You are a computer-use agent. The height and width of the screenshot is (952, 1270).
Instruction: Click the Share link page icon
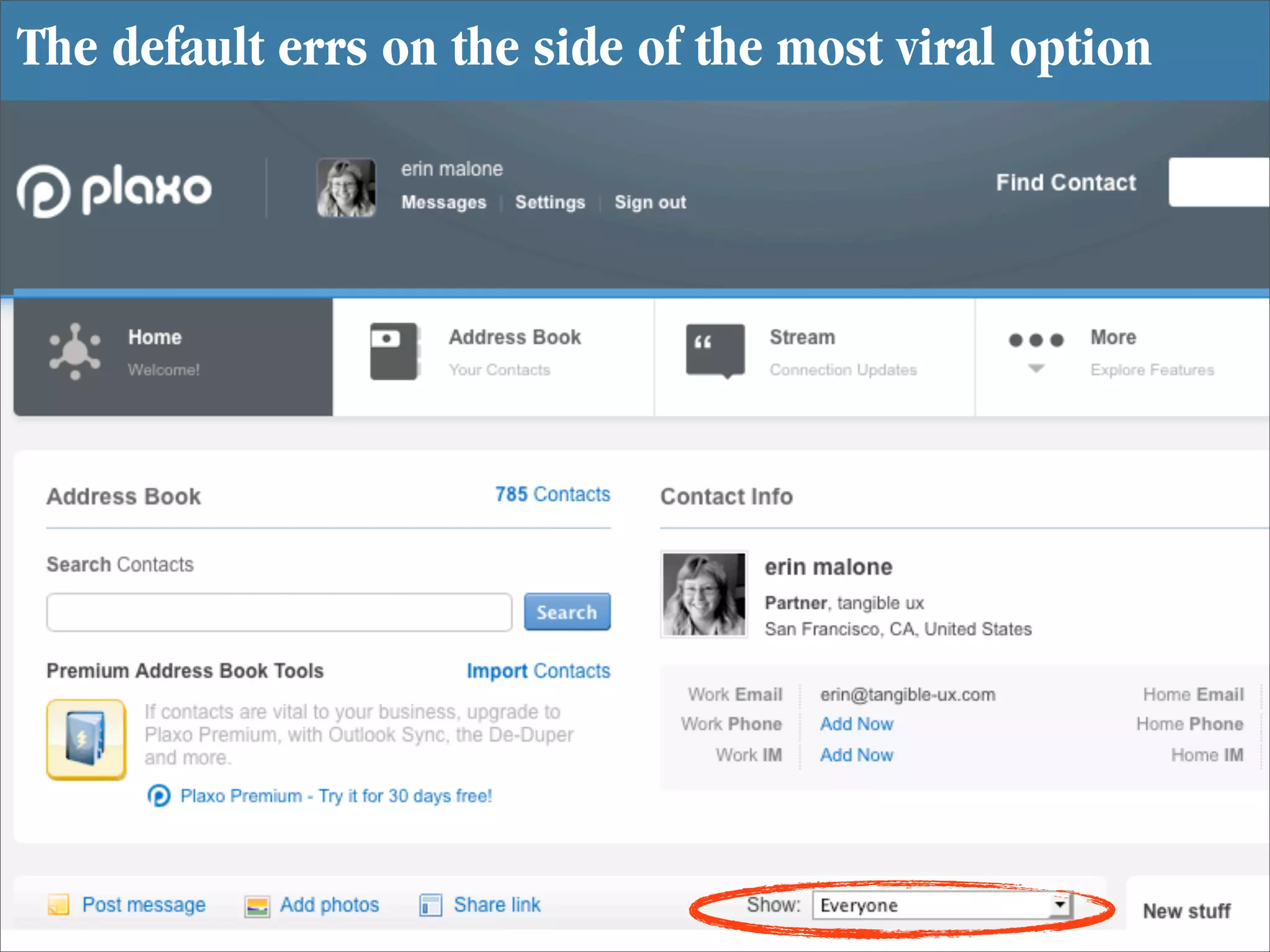pos(430,906)
